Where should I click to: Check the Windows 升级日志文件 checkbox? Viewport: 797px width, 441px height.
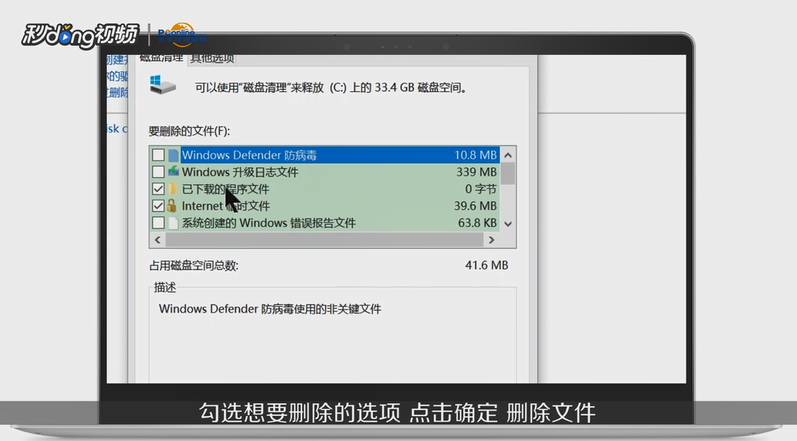coord(158,172)
